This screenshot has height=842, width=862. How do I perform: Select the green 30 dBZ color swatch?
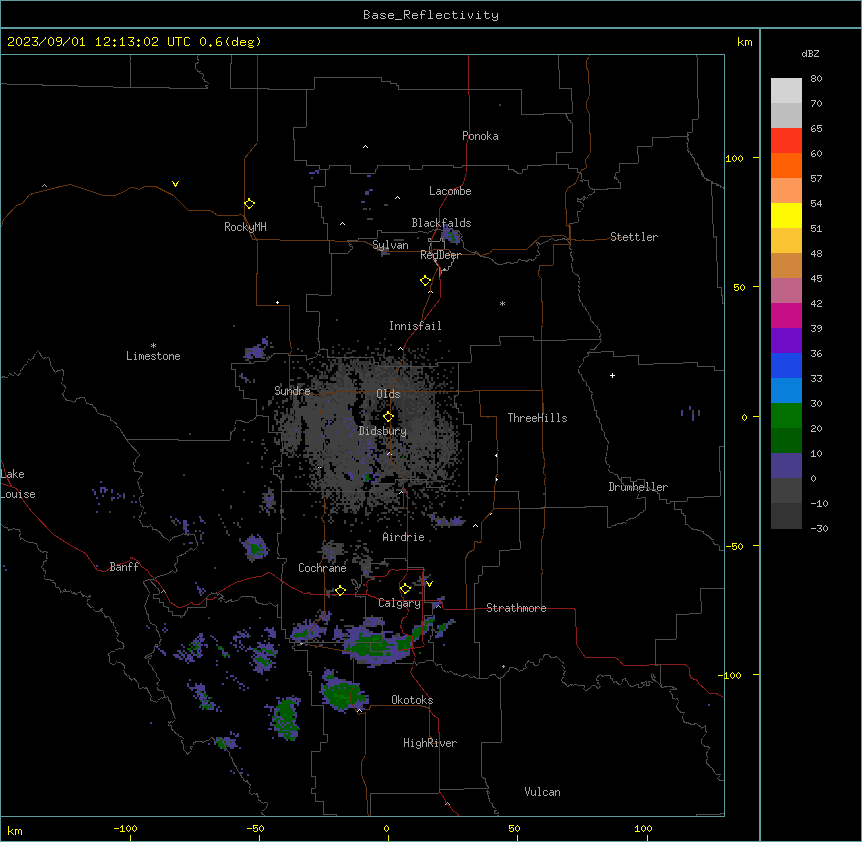[786, 416]
